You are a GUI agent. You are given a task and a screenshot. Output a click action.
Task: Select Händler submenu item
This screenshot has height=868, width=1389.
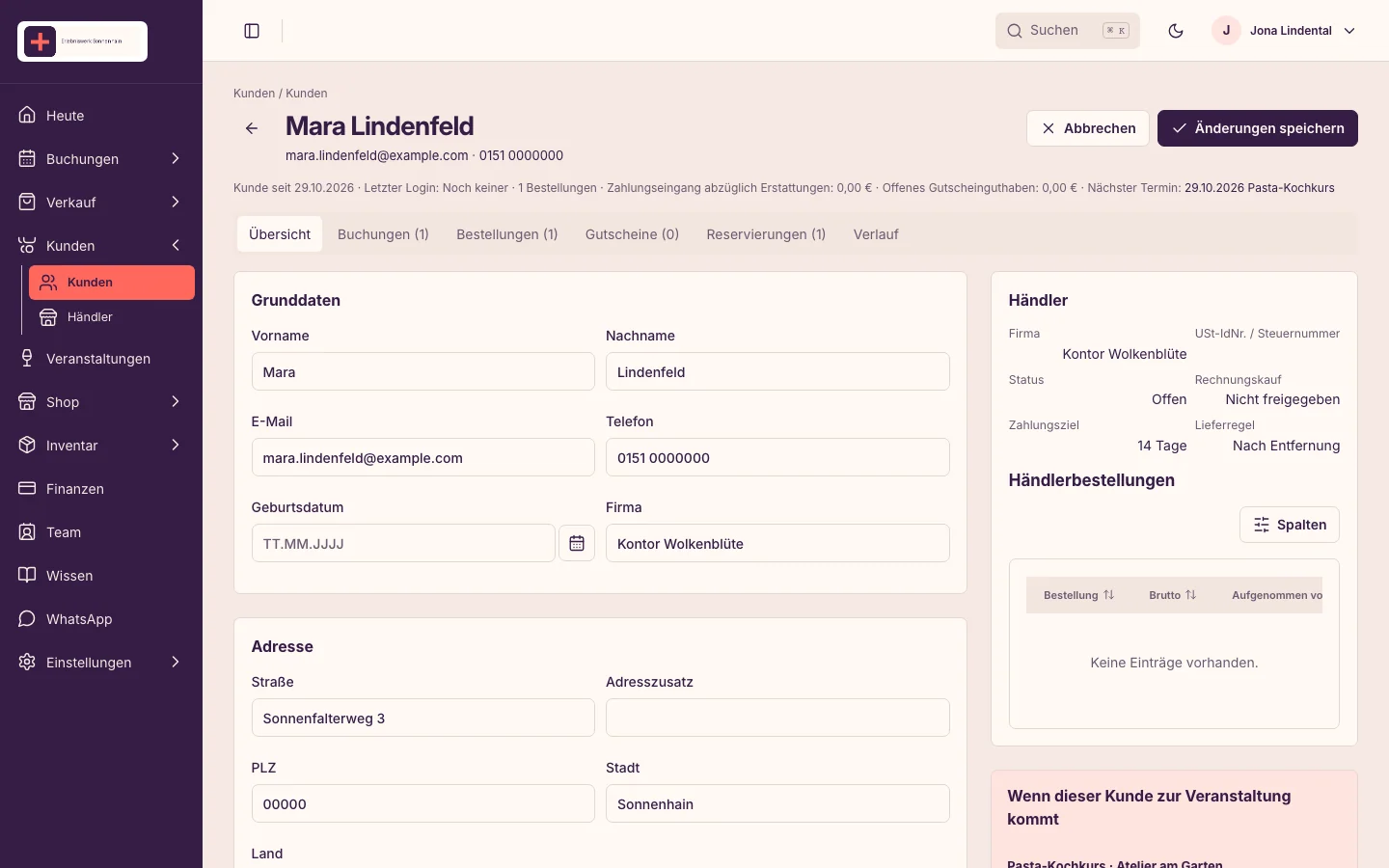[x=112, y=317]
